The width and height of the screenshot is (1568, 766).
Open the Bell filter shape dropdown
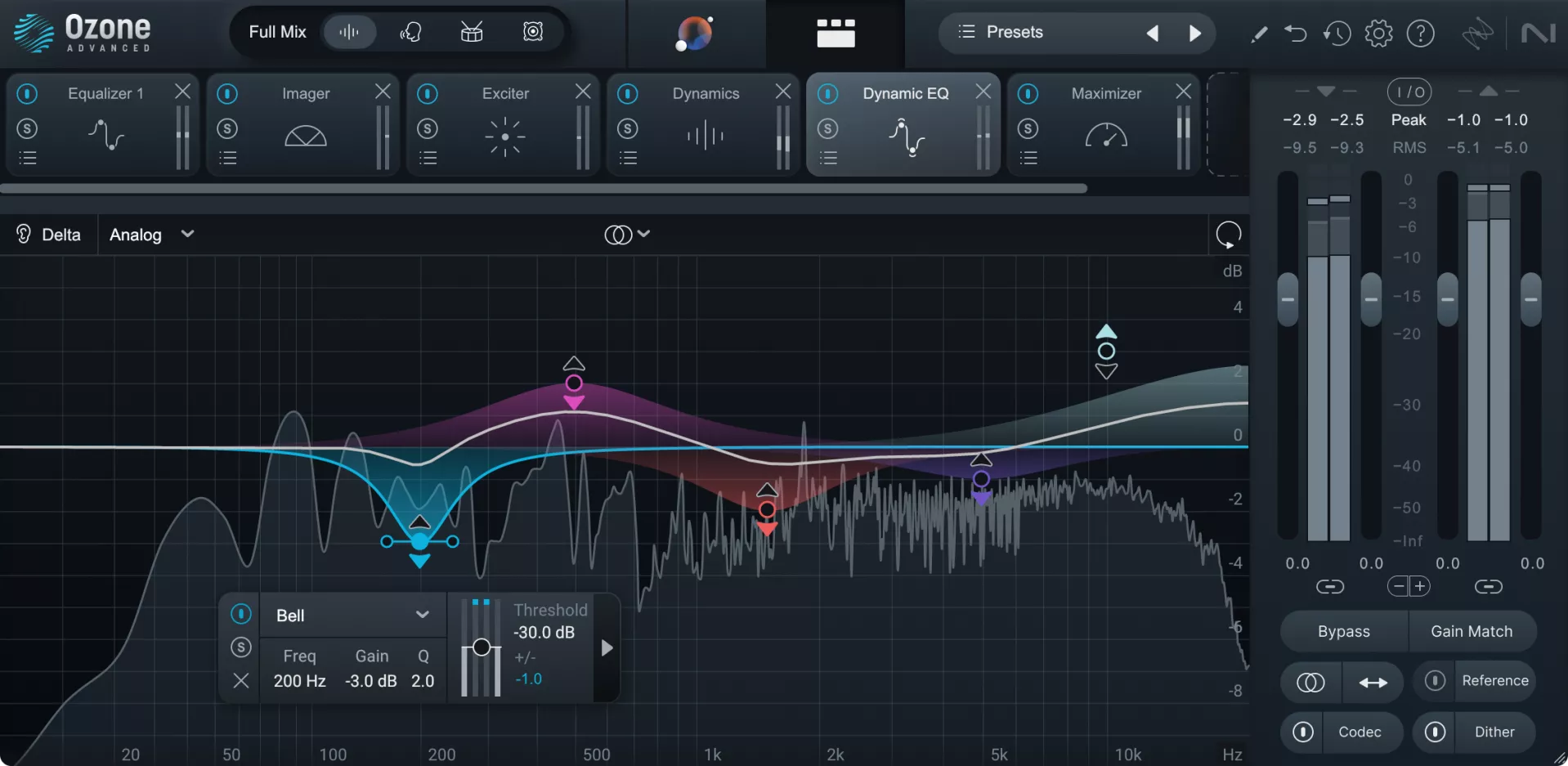[352, 616]
